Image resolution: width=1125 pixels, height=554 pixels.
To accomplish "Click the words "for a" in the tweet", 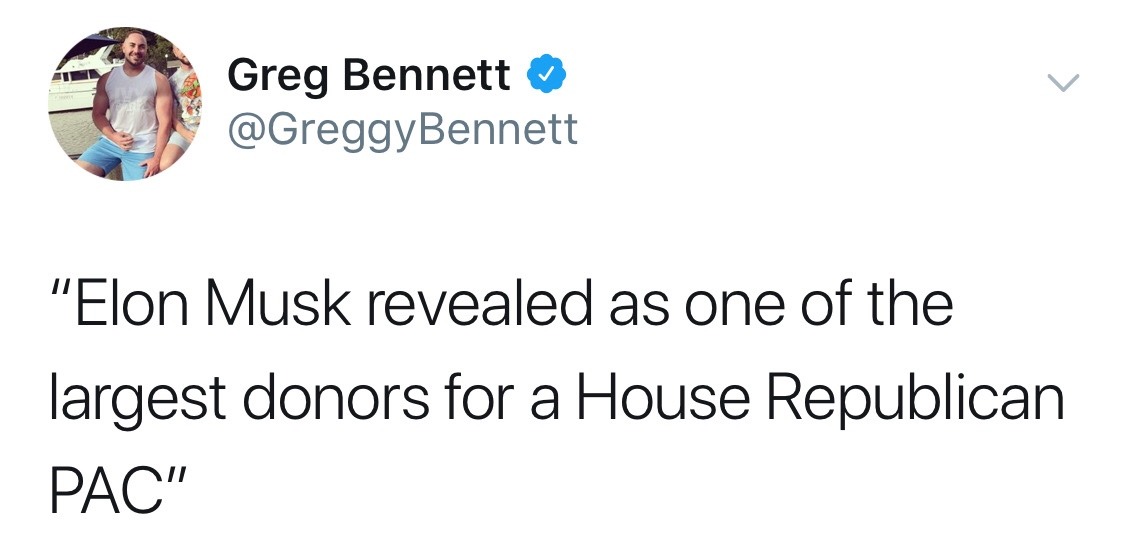I will (507, 397).
